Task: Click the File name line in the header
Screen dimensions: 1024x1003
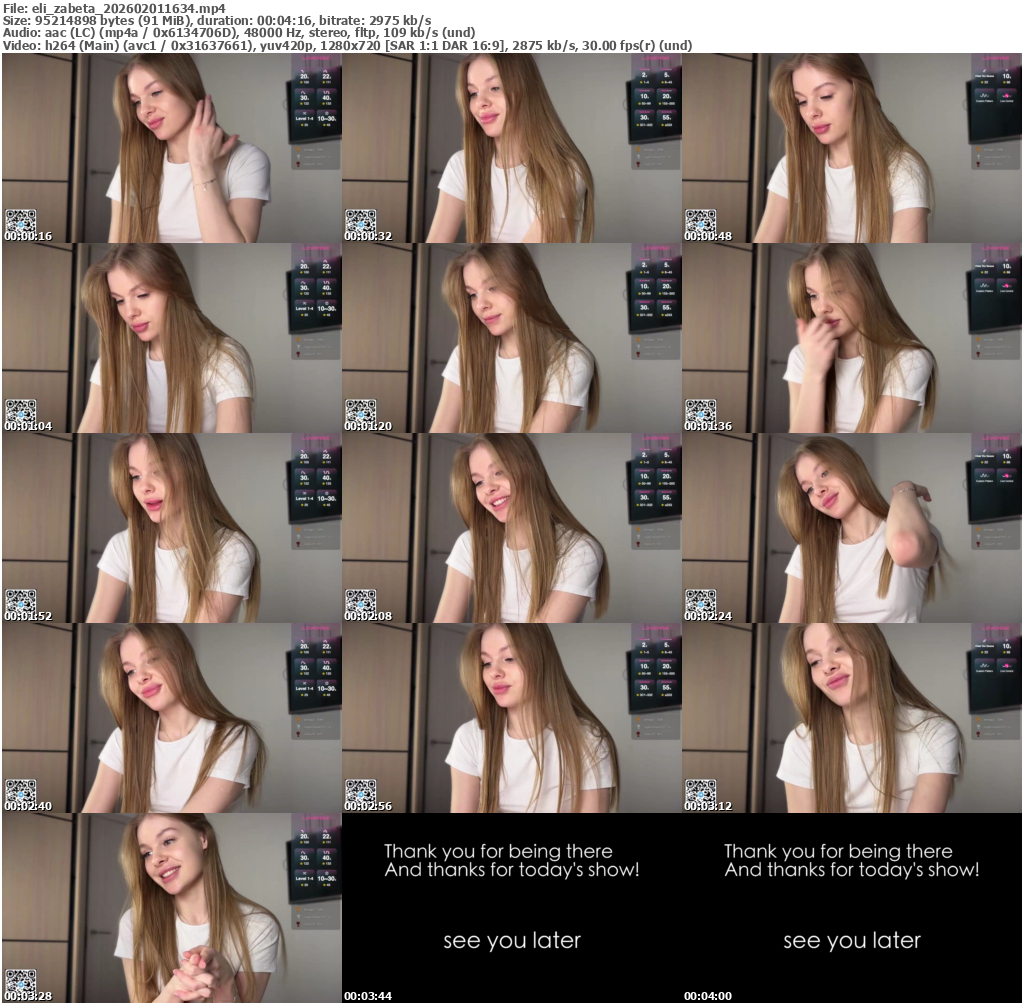Action: 114,8
